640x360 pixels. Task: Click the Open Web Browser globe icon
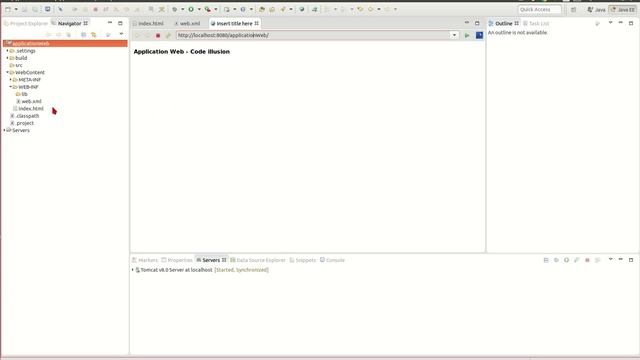302,9
